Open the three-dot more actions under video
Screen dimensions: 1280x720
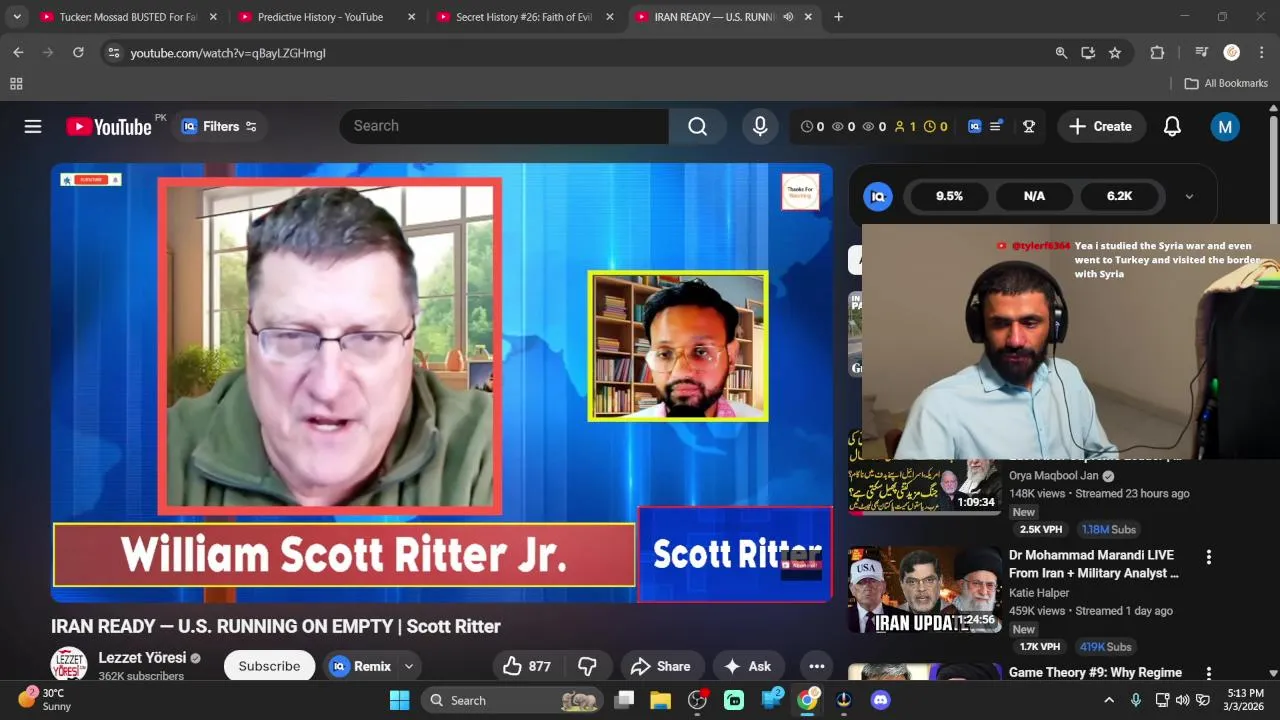(x=817, y=666)
